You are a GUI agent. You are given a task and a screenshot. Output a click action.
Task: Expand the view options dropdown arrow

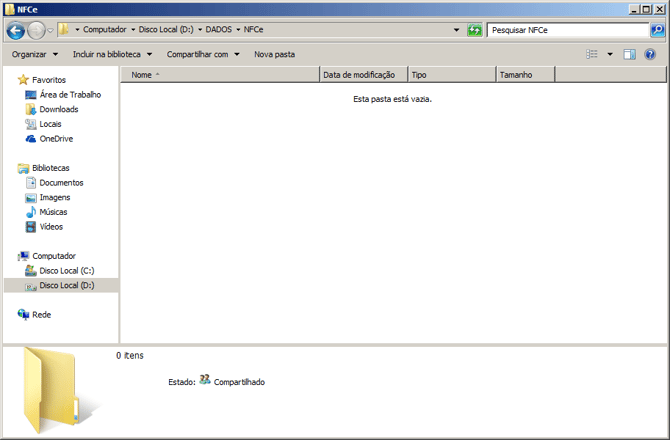point(610,54)
